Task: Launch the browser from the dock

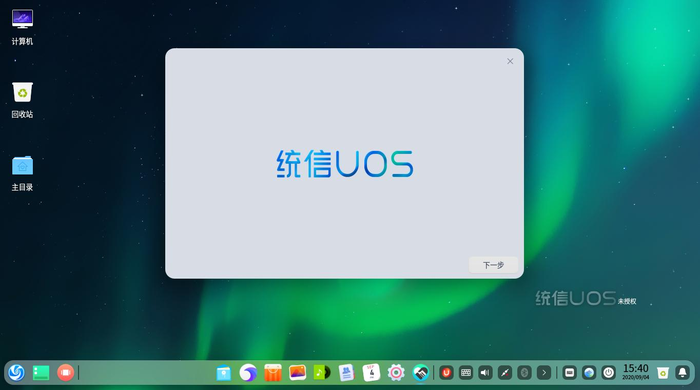Action: pos(248,373)
